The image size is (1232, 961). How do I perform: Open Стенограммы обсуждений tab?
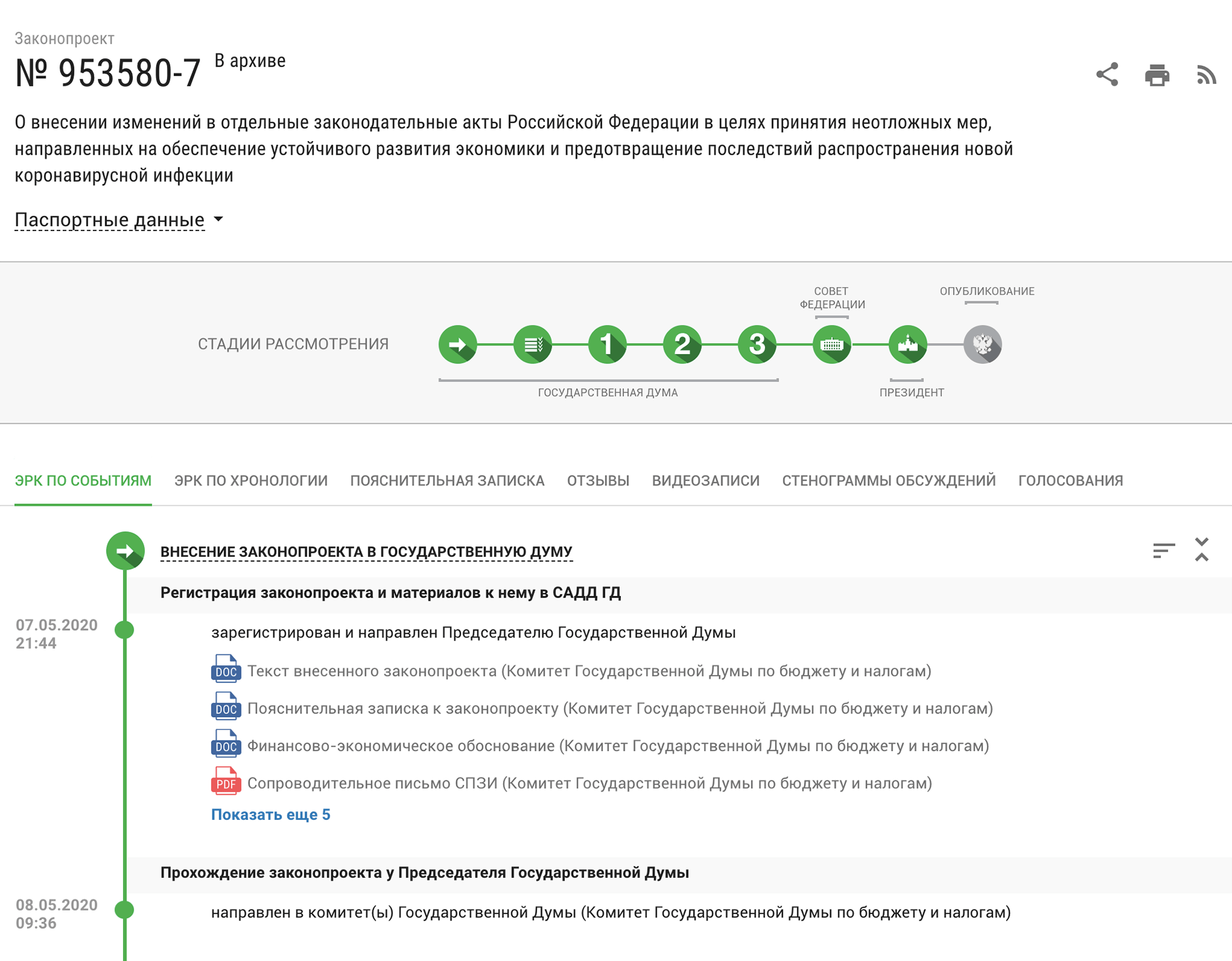[889, 480]
